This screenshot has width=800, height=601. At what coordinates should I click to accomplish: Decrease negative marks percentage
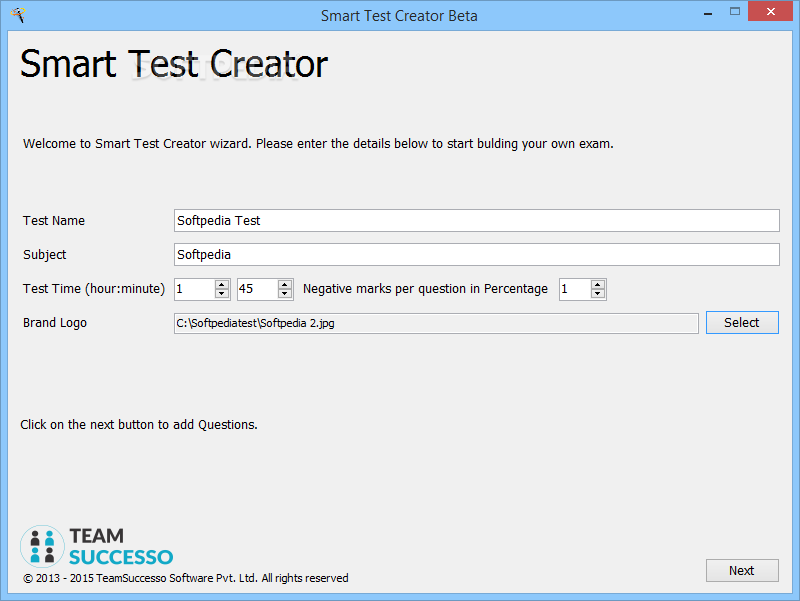click(598, 294)
